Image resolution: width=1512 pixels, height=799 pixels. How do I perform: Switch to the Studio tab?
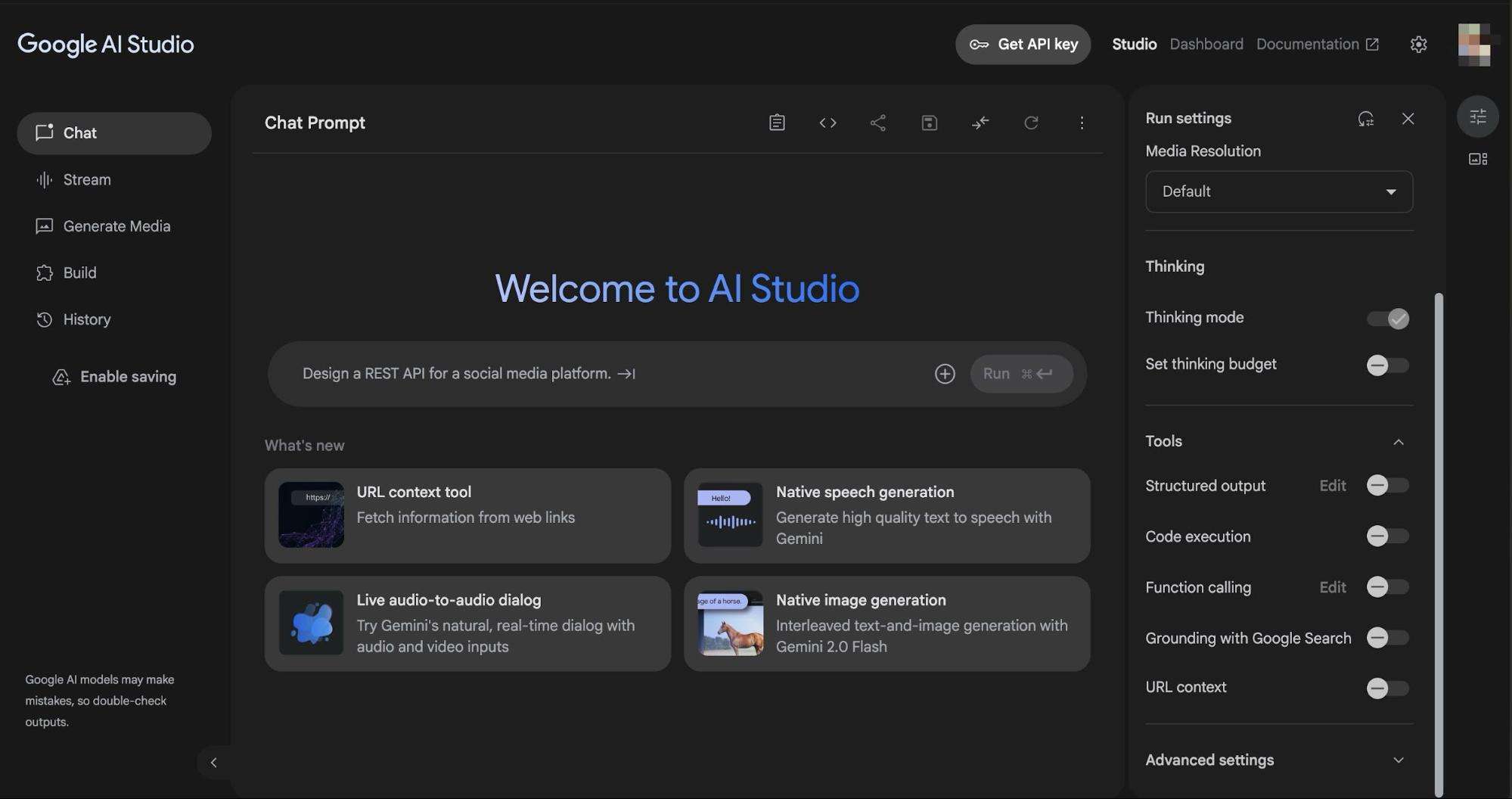click(1134, 45)
